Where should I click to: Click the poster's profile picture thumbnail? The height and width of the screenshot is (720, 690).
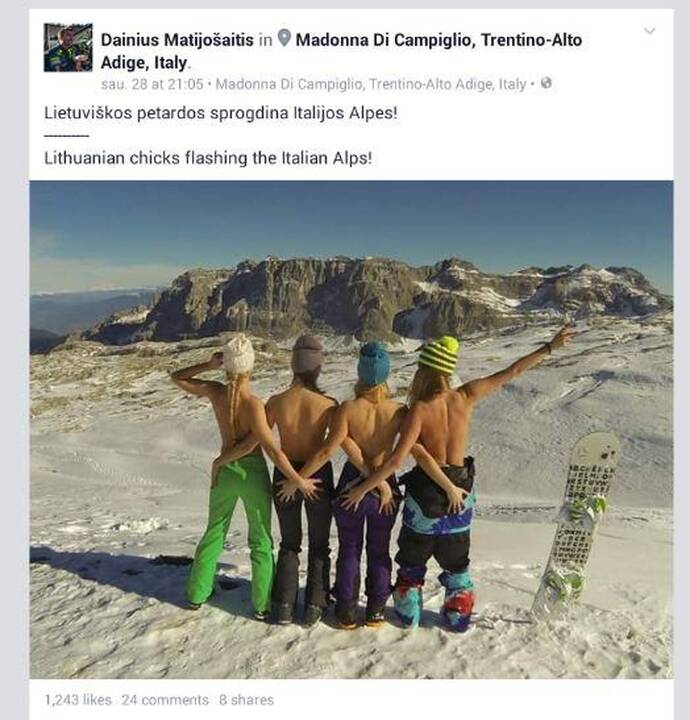point(68,47)
